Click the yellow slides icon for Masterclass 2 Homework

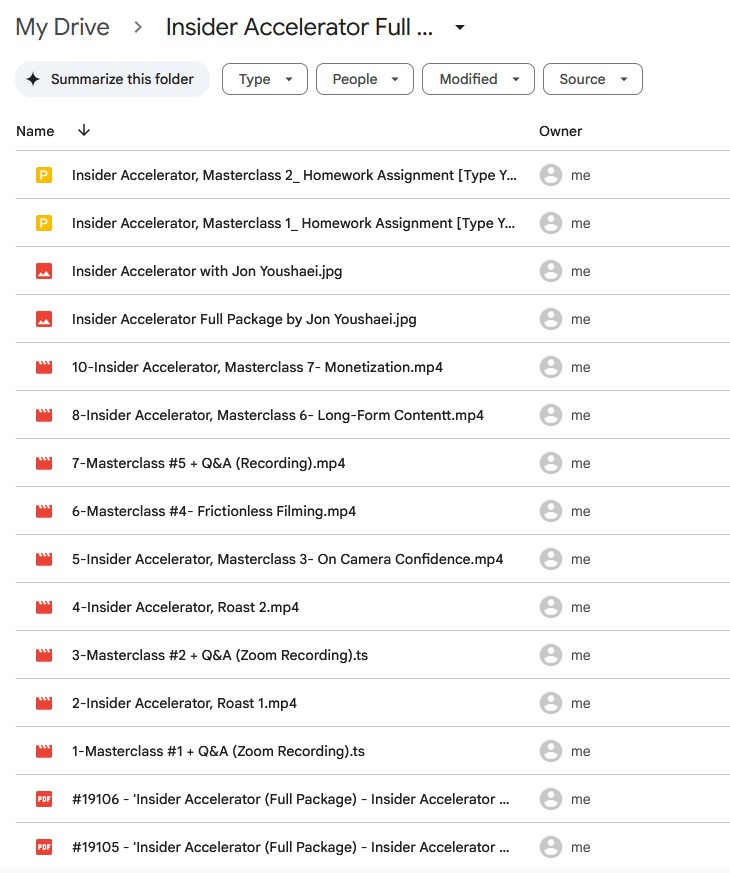pos(43,175)
